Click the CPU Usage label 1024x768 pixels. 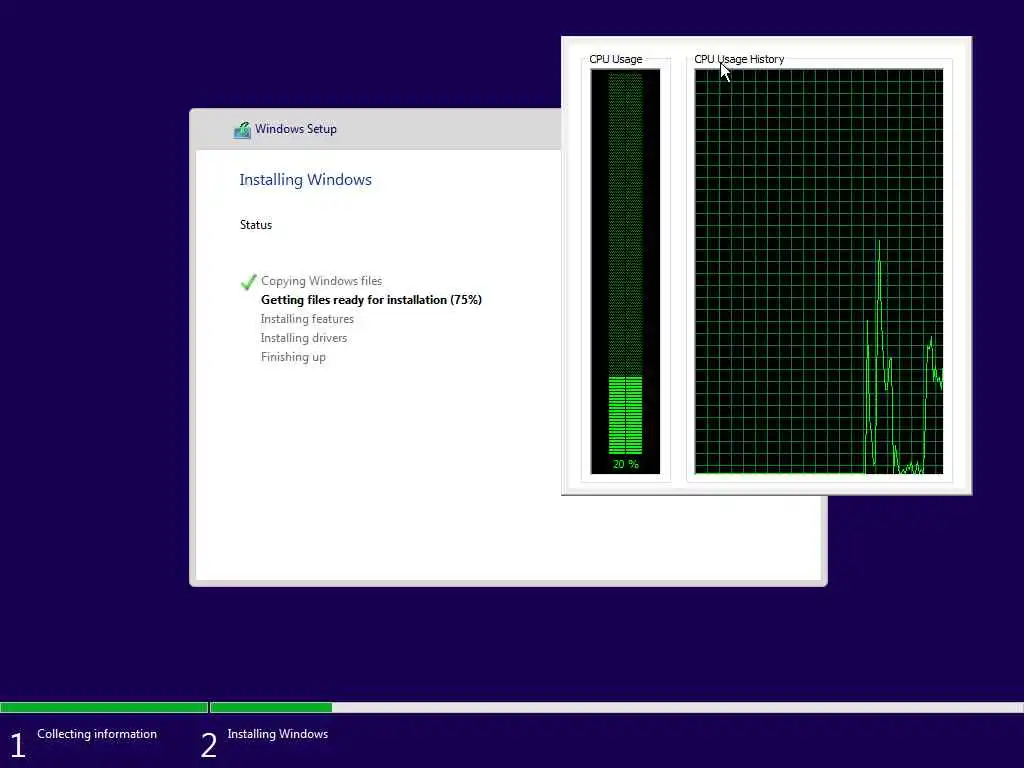click(616, 59)
